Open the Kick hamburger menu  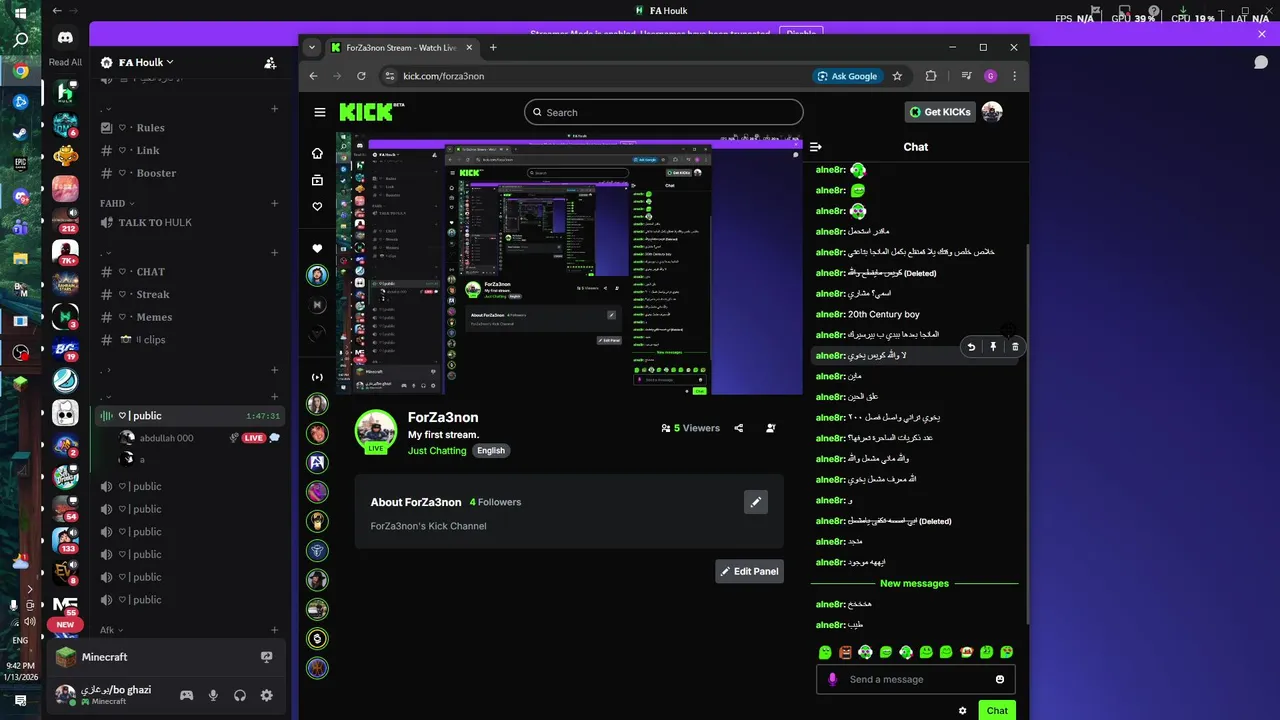point(319,112)
